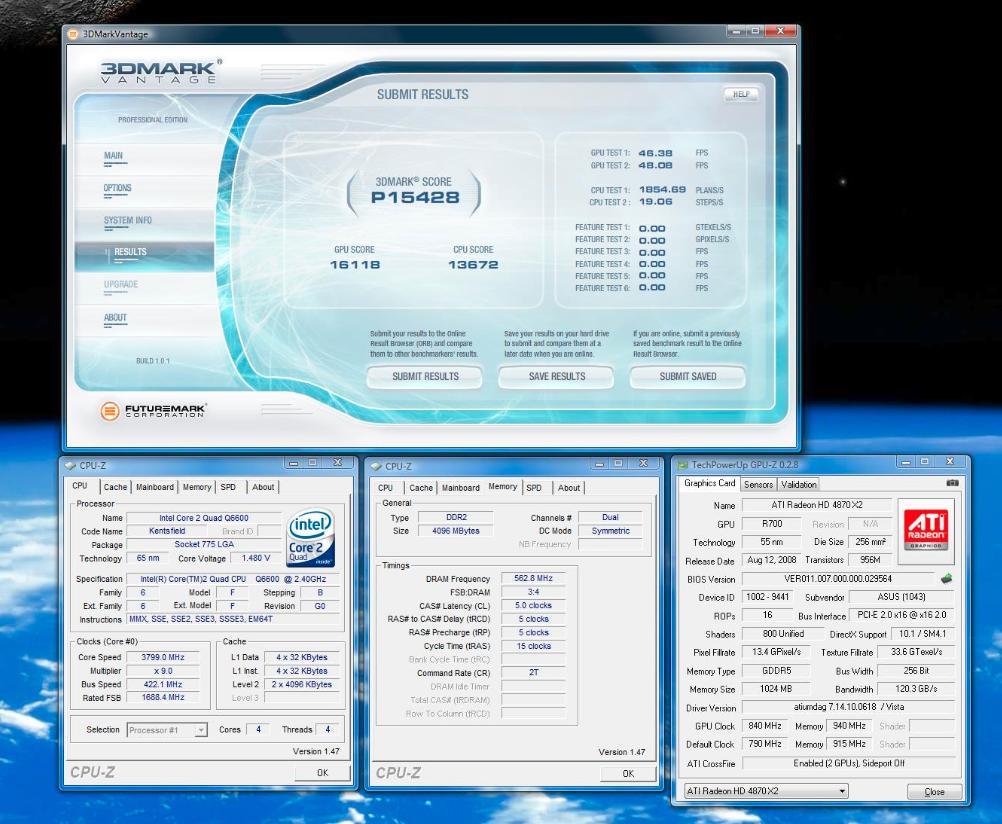The width and height of the screenshot is (1002, 824).
Task: Select the RESULTS menu item
Action: point(130,252)
